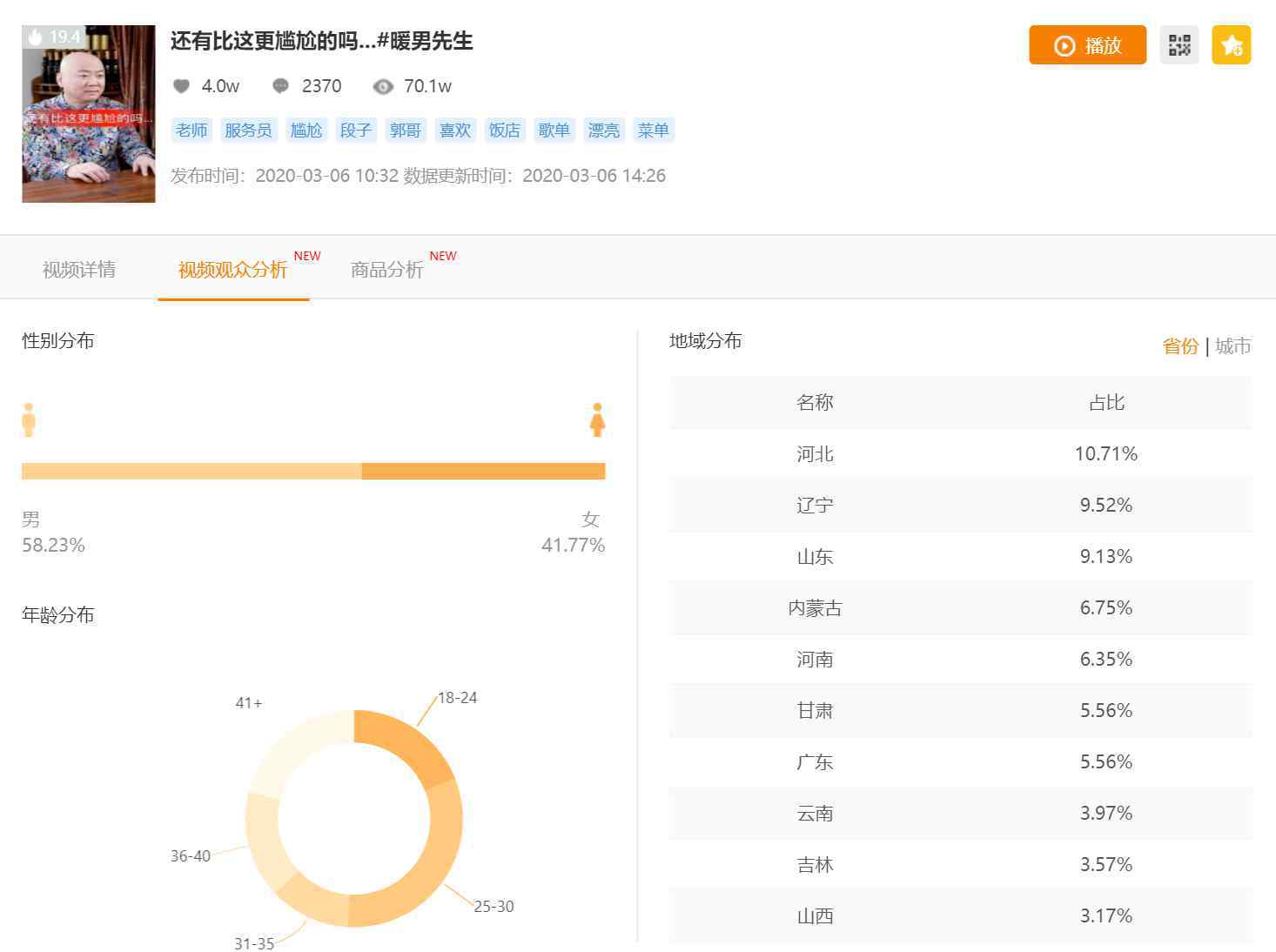Click the 菜单 tag
This screenshot has width=1276, height=952.
point(654,131)
